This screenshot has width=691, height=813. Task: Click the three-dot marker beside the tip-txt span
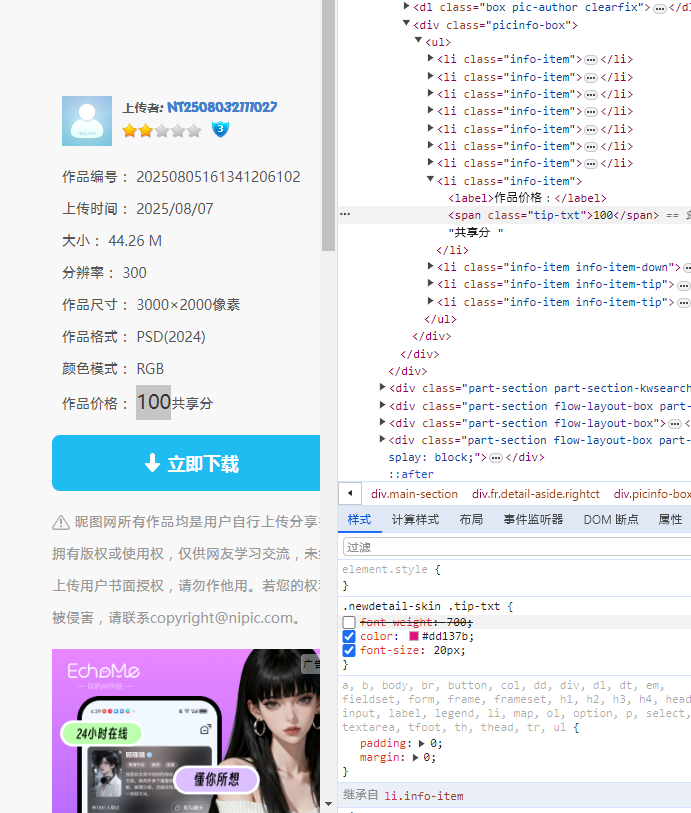[x=345, y=215]
